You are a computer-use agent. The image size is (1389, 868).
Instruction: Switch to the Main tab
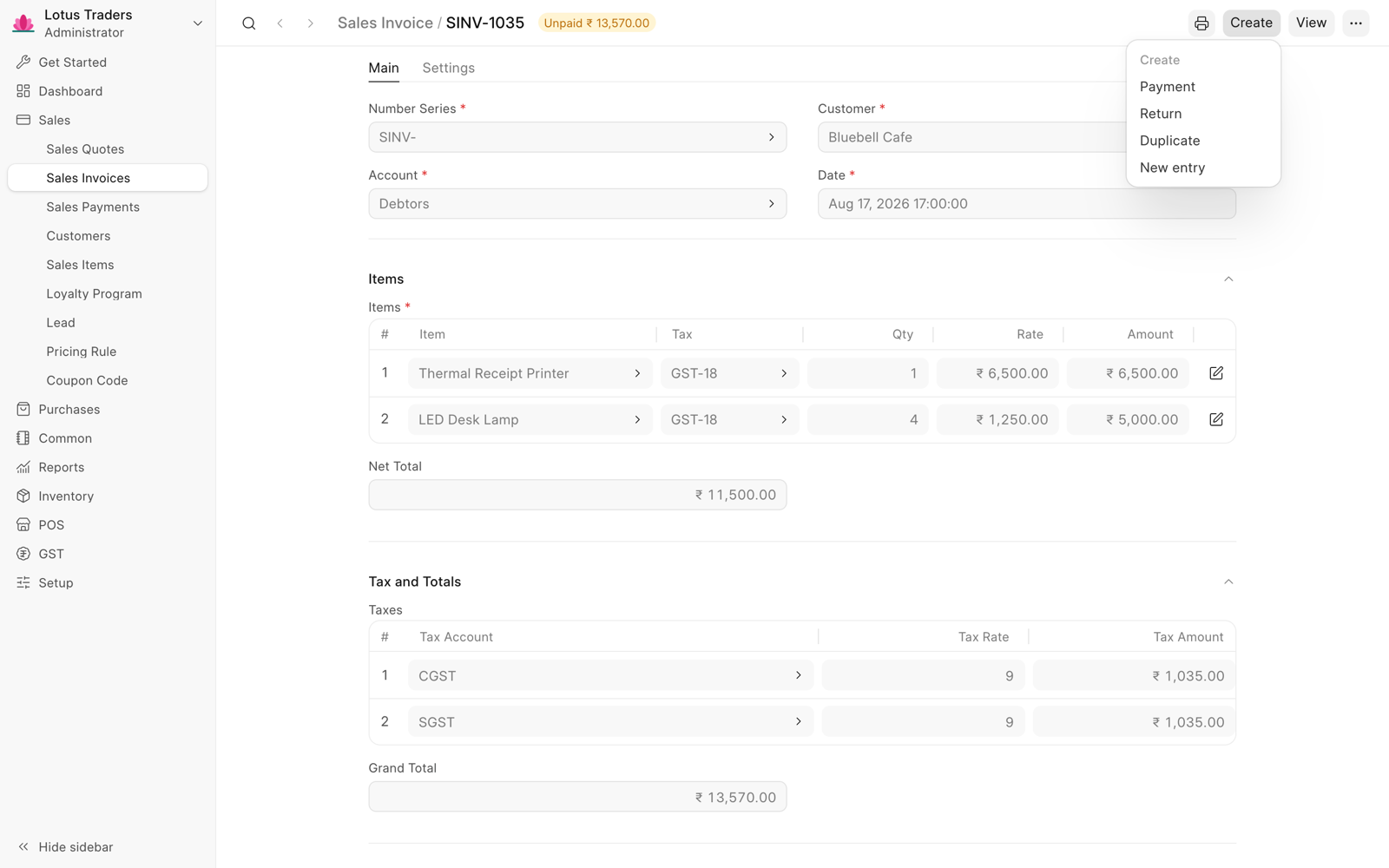point(384,68)
